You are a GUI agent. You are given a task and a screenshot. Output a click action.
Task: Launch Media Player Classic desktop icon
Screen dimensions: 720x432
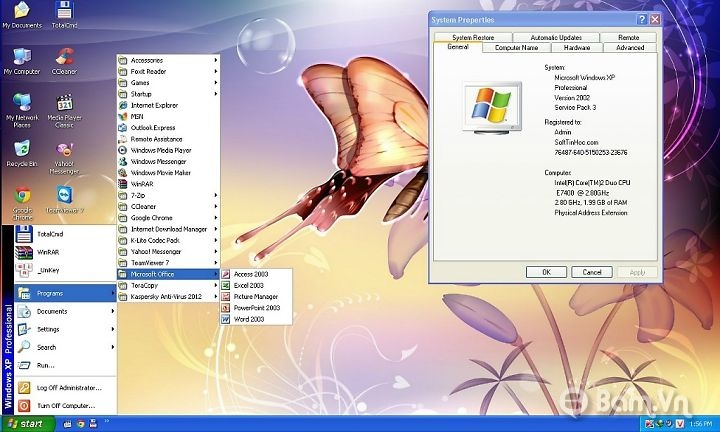coord(64,111)
